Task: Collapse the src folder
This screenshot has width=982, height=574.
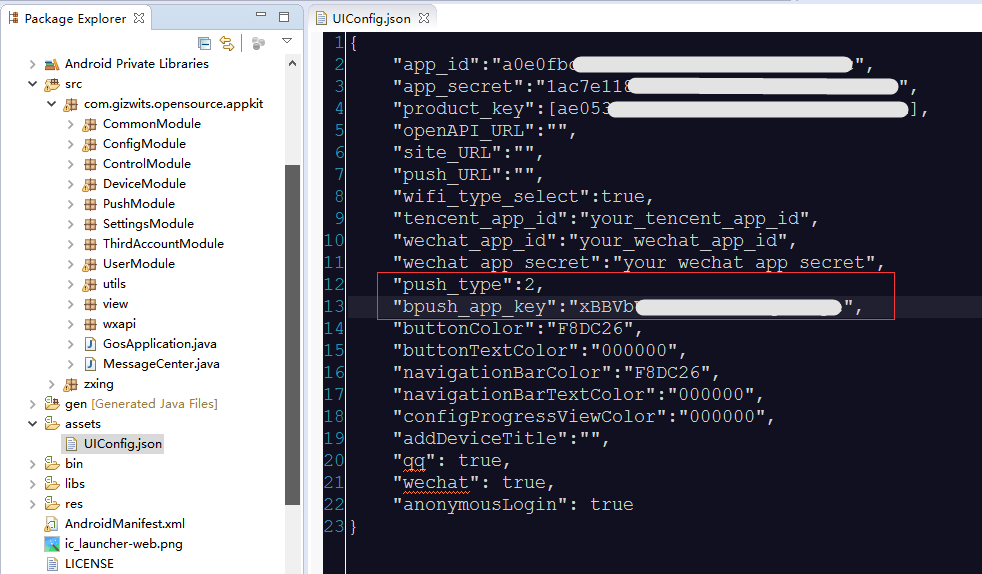Action: 34,84
